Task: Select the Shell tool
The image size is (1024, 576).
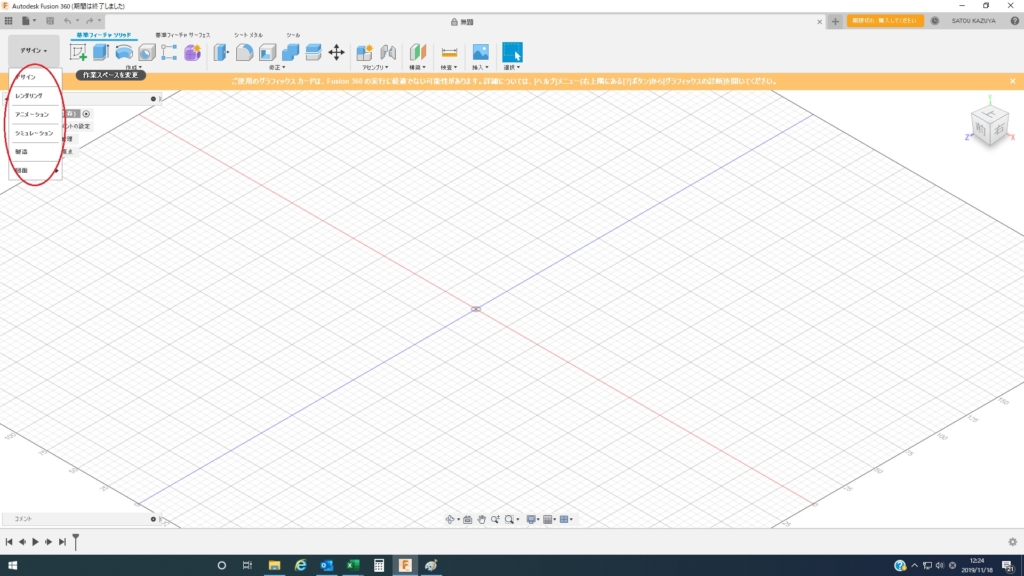Action: click(267, 52)
